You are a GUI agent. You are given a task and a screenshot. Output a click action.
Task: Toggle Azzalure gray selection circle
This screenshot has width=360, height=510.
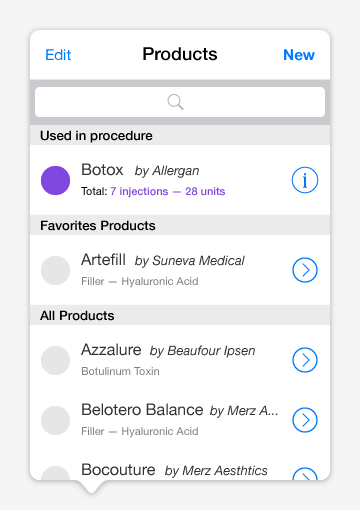(x=55, y=360)
